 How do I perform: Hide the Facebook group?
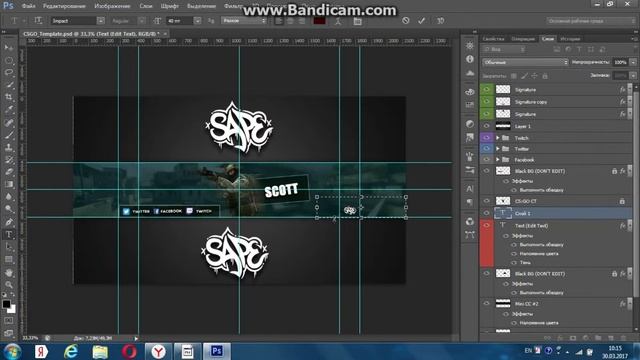pyautogui.click(x=487, y=160)
